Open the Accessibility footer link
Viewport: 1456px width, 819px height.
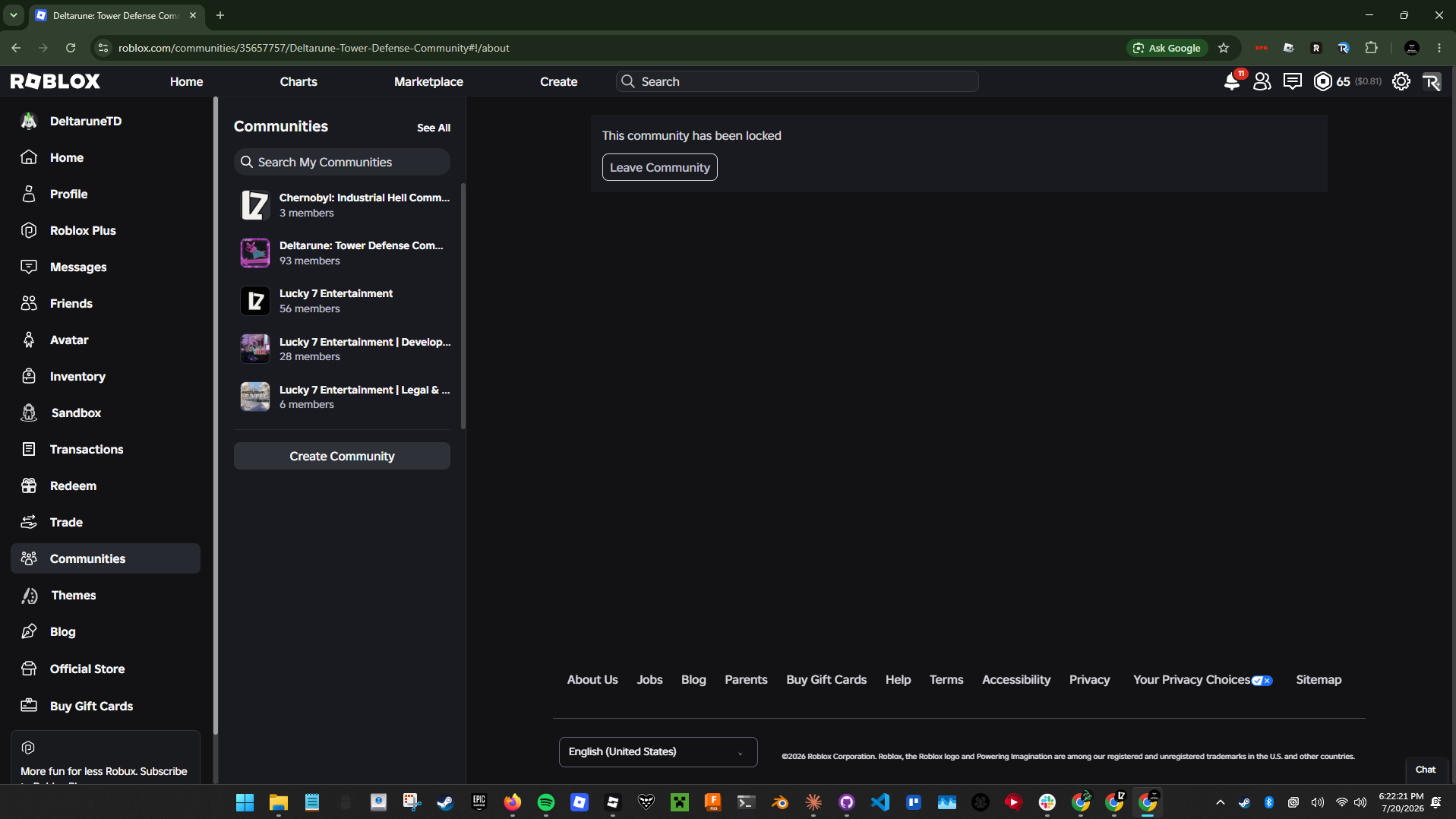(x=1016, y=680)
